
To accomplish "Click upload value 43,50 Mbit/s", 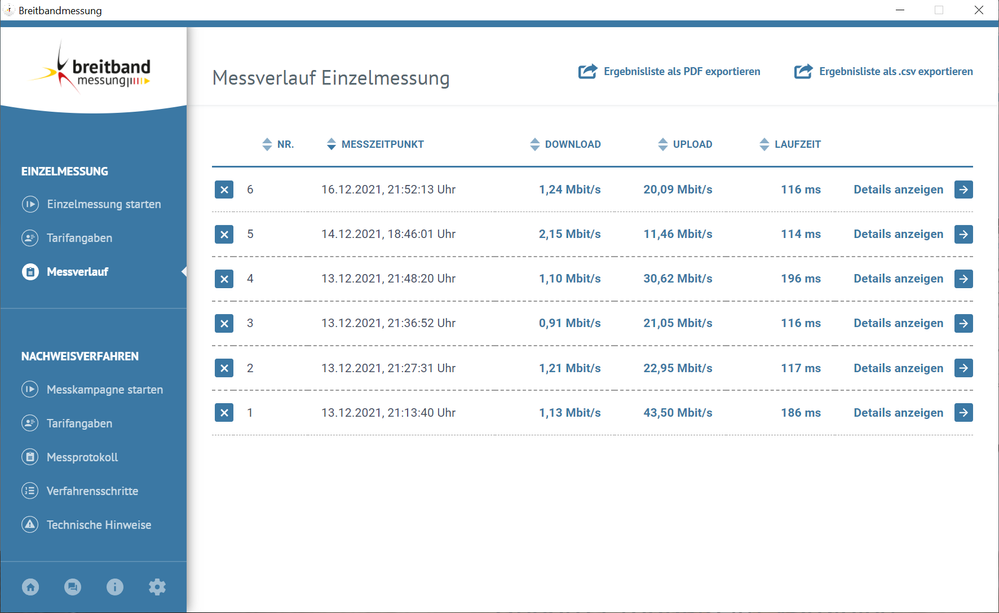I will click(678, 412).
